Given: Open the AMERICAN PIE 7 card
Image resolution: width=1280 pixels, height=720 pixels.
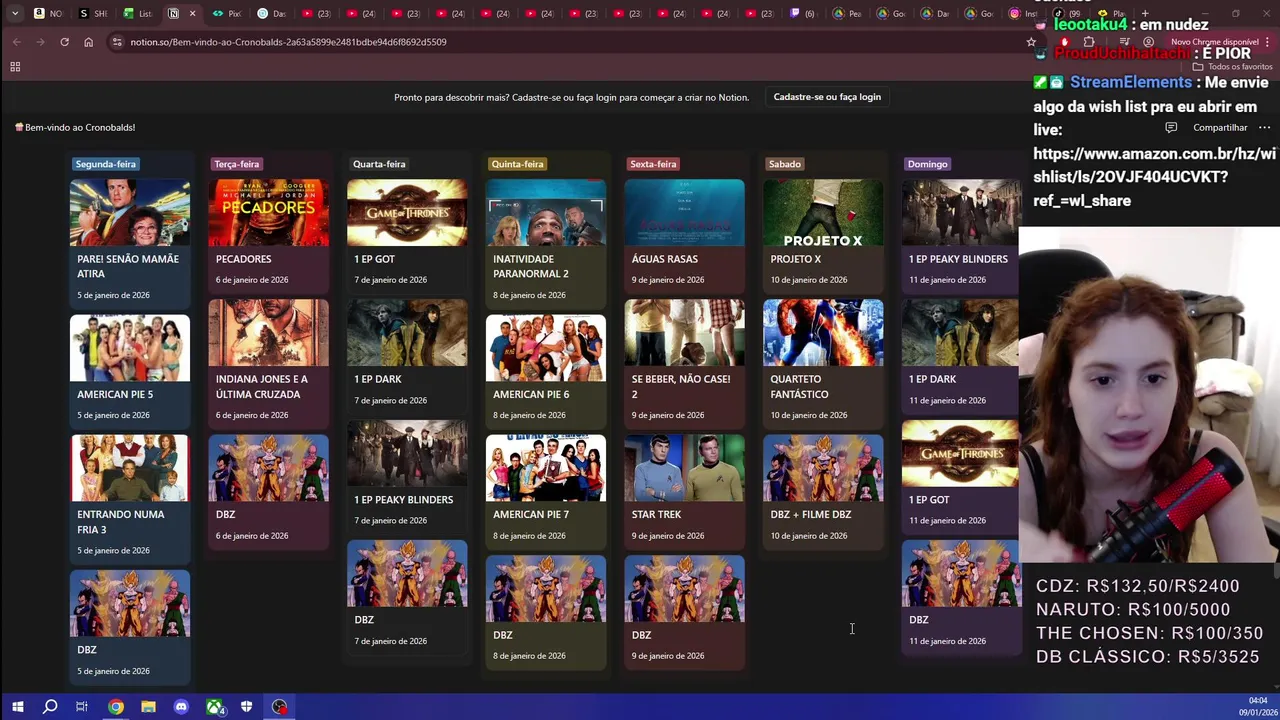Looking at the screenshot, I should pos(545,492).
